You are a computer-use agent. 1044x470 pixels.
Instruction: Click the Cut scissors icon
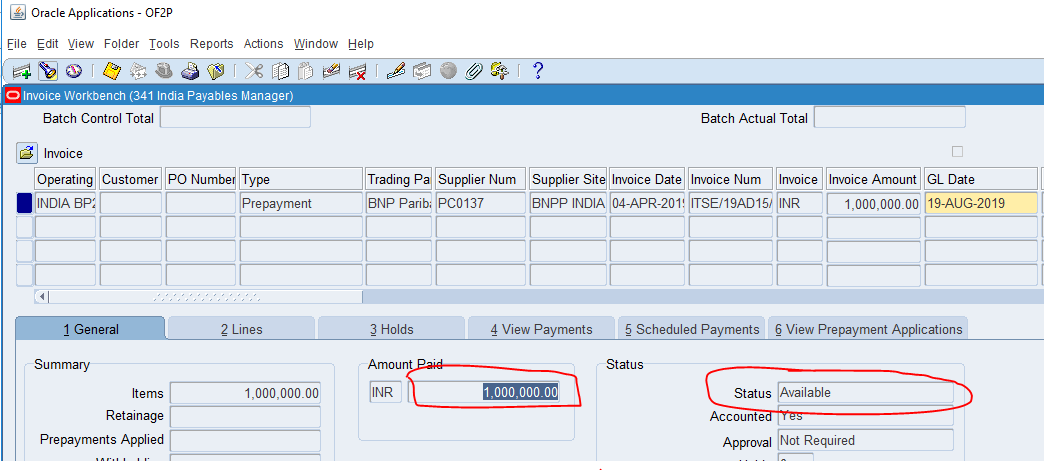point(254,71)
